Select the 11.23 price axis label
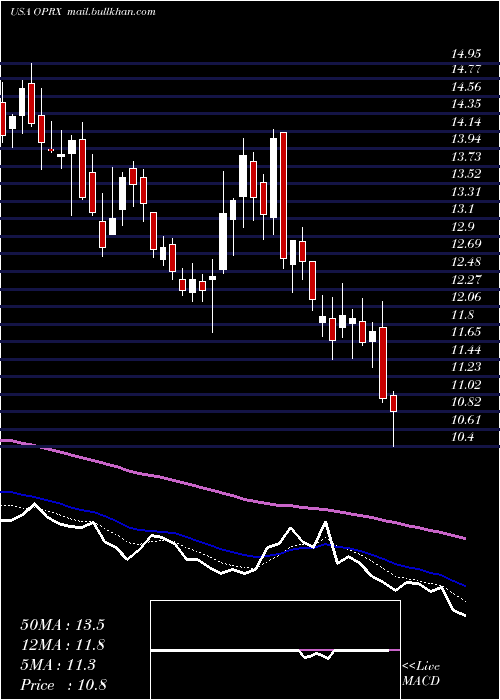The height and width of the screenshot is (700, 500). 466,367
